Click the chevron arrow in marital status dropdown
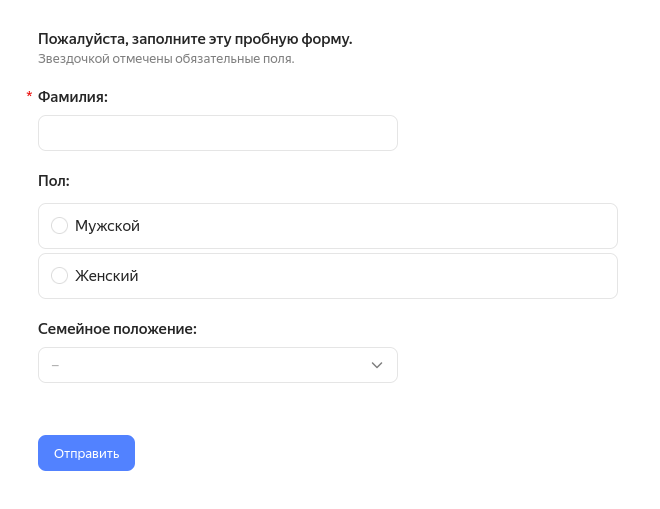This screenshot has height=509, width=660. (x=377, y=365)
